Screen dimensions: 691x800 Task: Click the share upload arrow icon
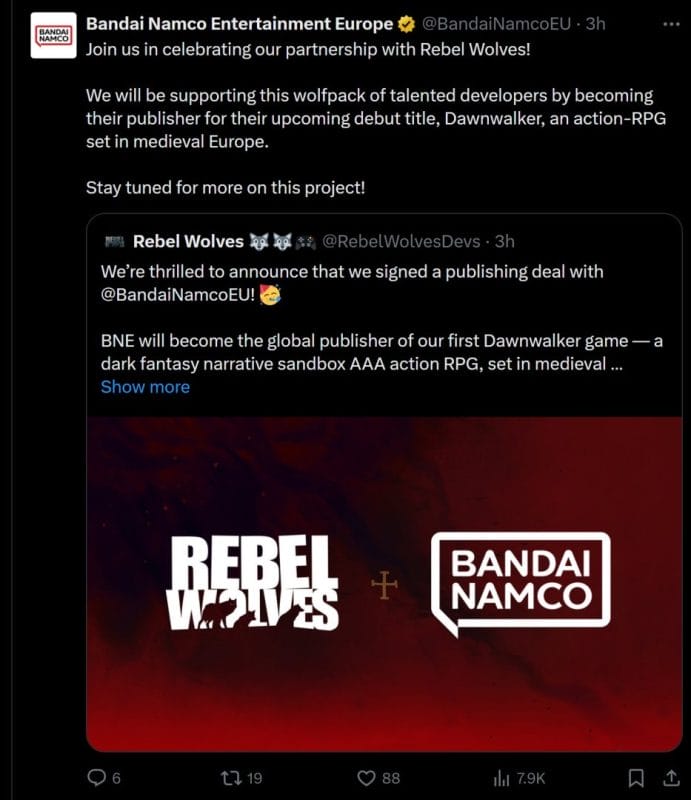click(x=670, y=777)
